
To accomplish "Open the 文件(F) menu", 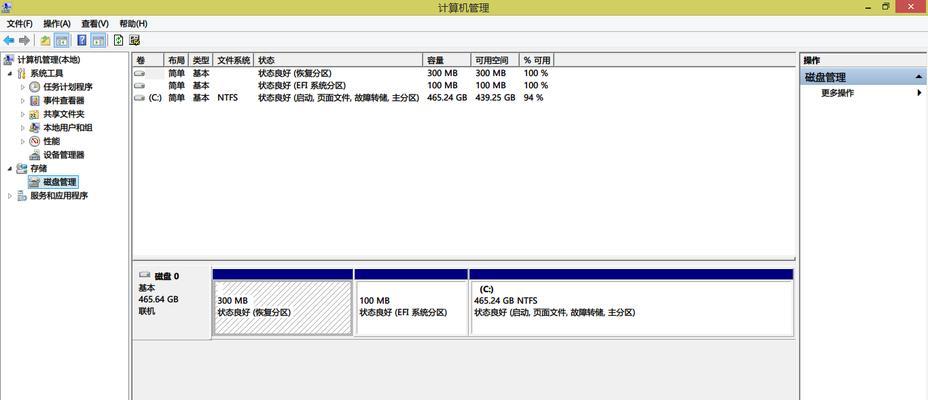I will point(20,24).
